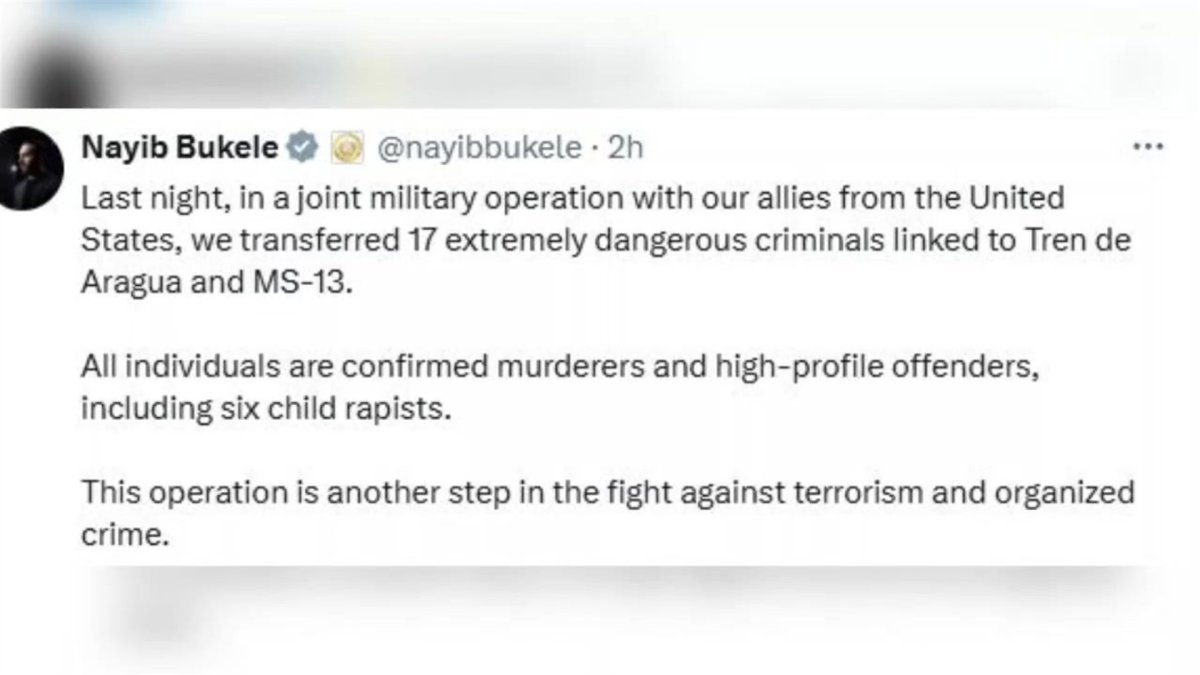Open the tweet's three-dot more menu
This screenshot has width=1200, height=675.
(x=1147, y=148)
